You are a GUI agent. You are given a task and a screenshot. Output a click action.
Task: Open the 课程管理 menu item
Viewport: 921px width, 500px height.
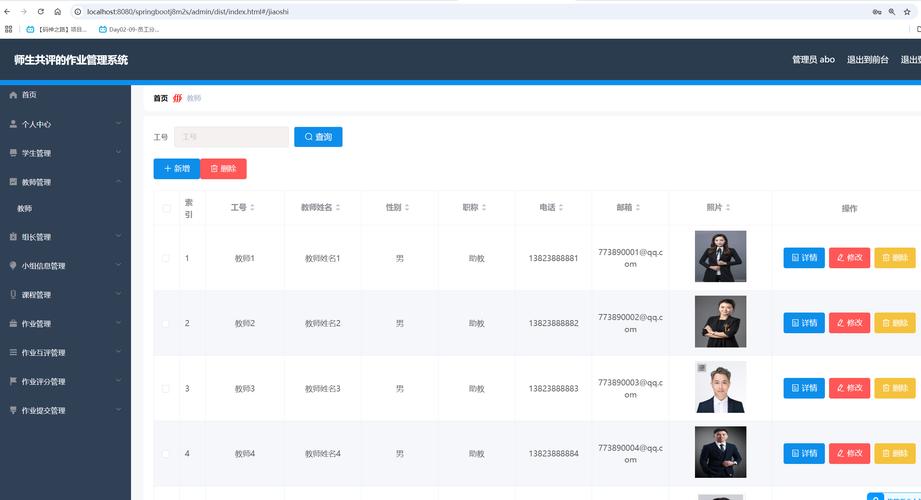37,295
